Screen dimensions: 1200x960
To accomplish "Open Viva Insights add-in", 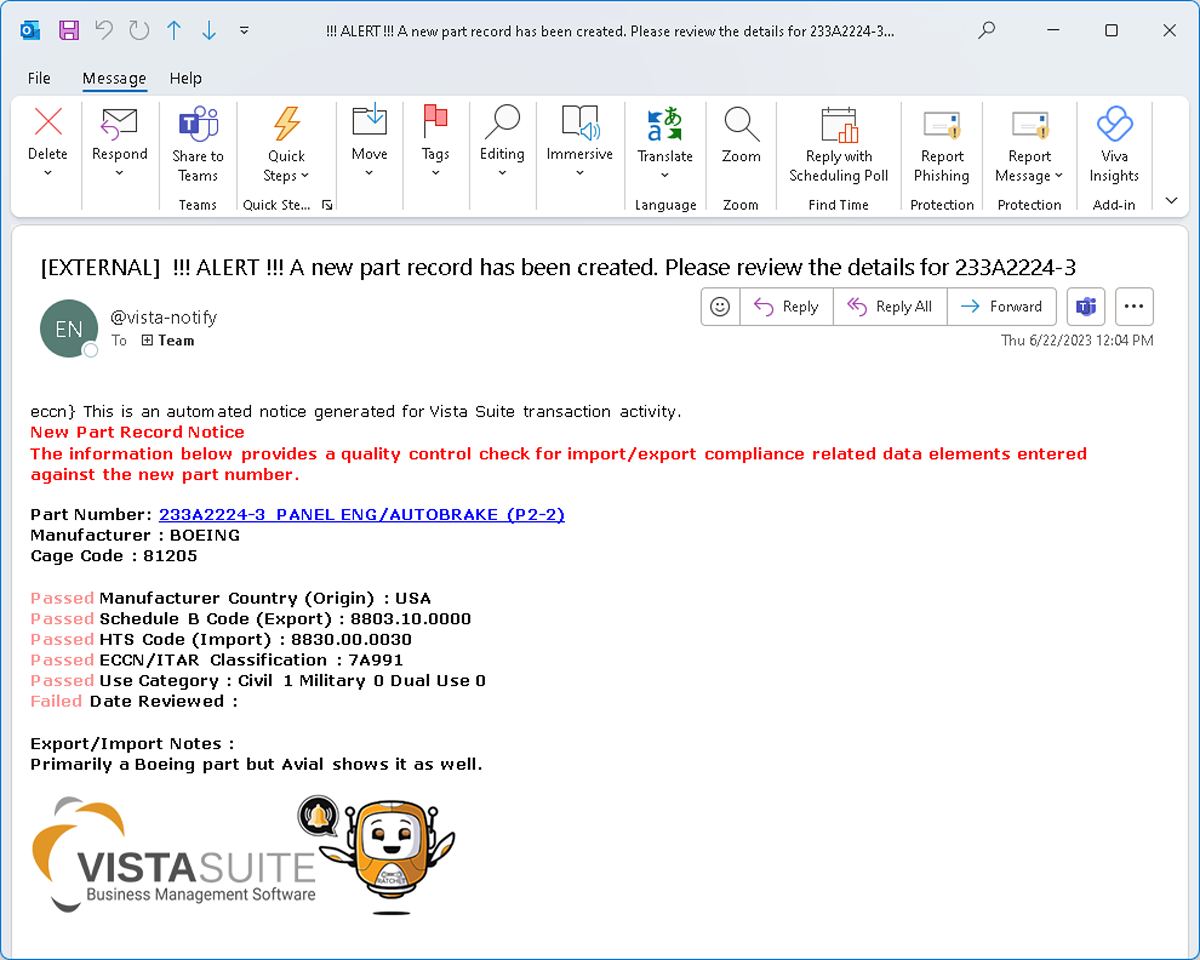I will [1114, 144].
